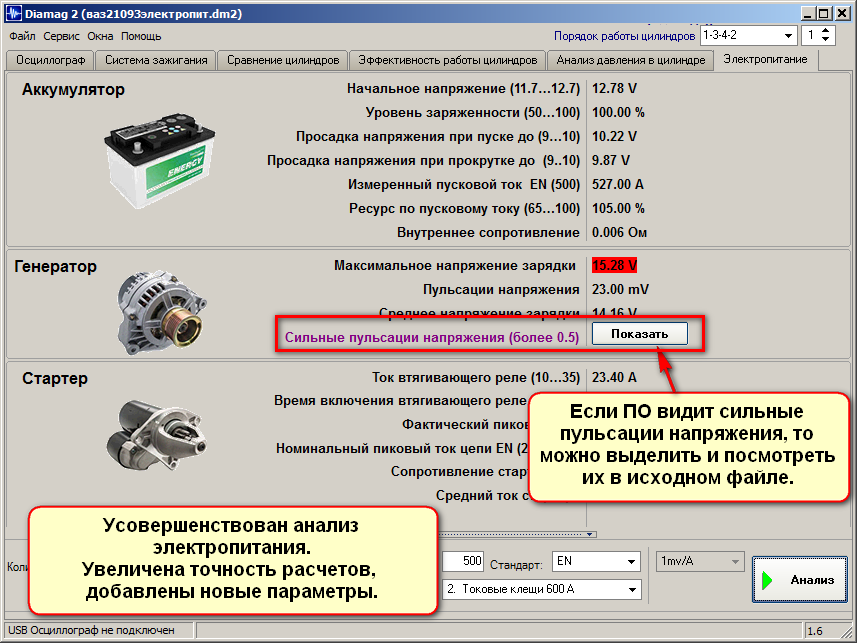Click the small expander arrow above settings
Image resolution: width=857 pixels, height=643 pixels.
590,534
